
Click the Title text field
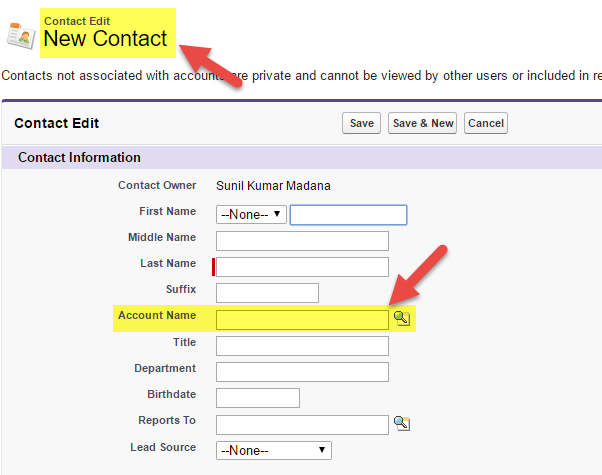pyautogui.click(x=302, y=345)
